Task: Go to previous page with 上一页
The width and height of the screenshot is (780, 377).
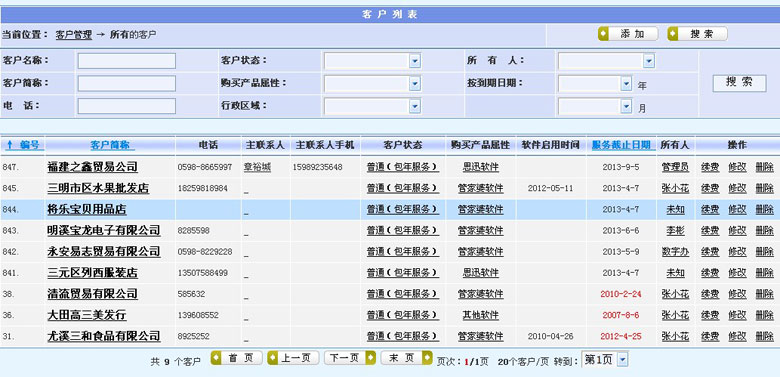Action: point(293,358)
